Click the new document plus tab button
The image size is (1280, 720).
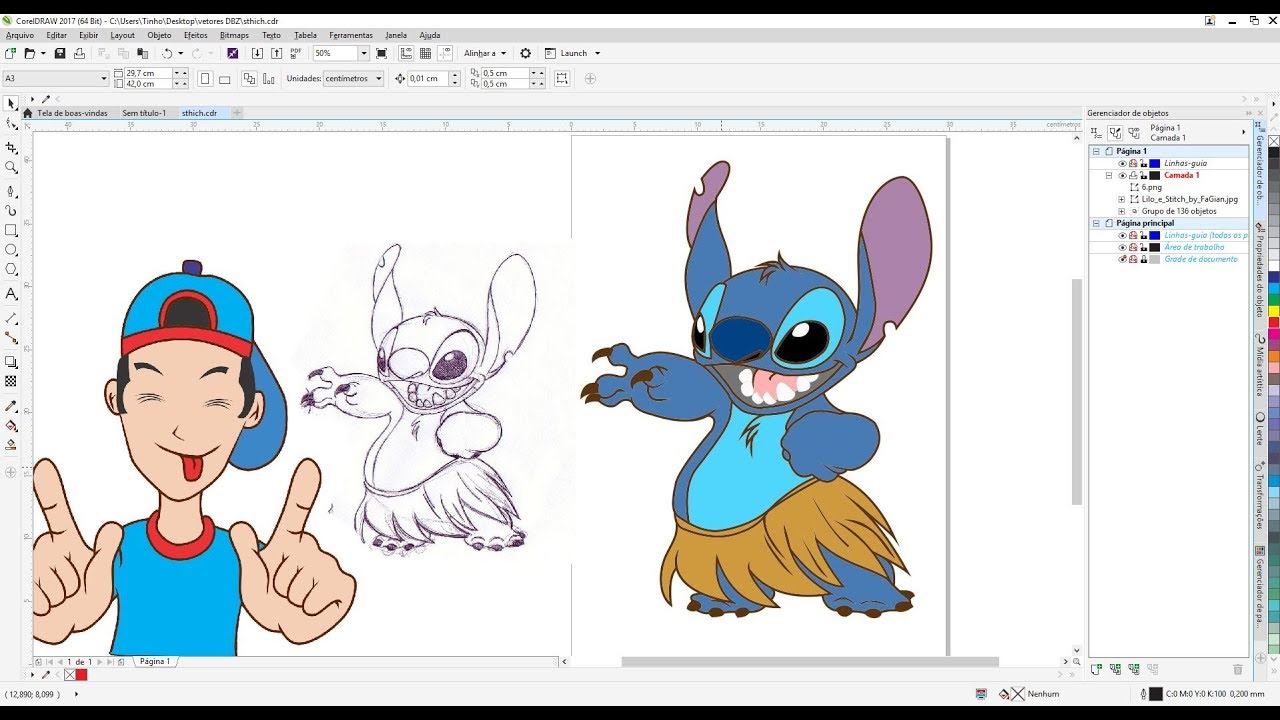coord(237,113)
